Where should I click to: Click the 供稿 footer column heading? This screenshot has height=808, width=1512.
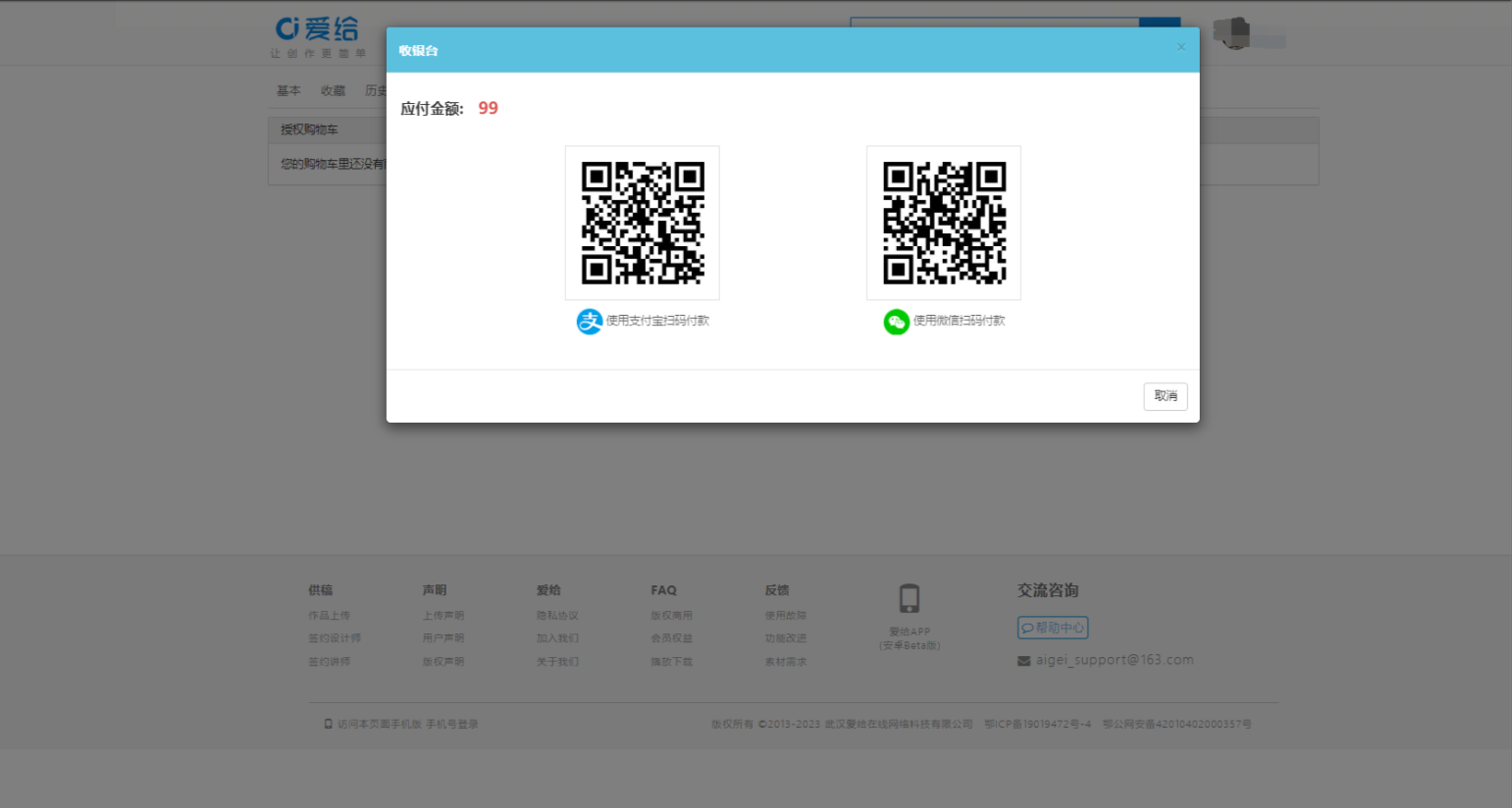tap(321, 590)
